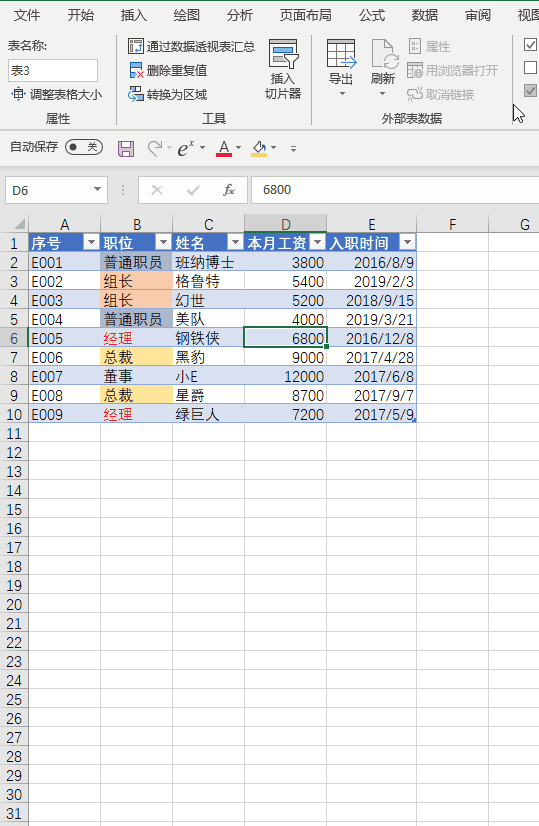The height and width of the screenshot is (826, 539).
Task: Click the Export (导出) table icon
Action: [341, 54]
